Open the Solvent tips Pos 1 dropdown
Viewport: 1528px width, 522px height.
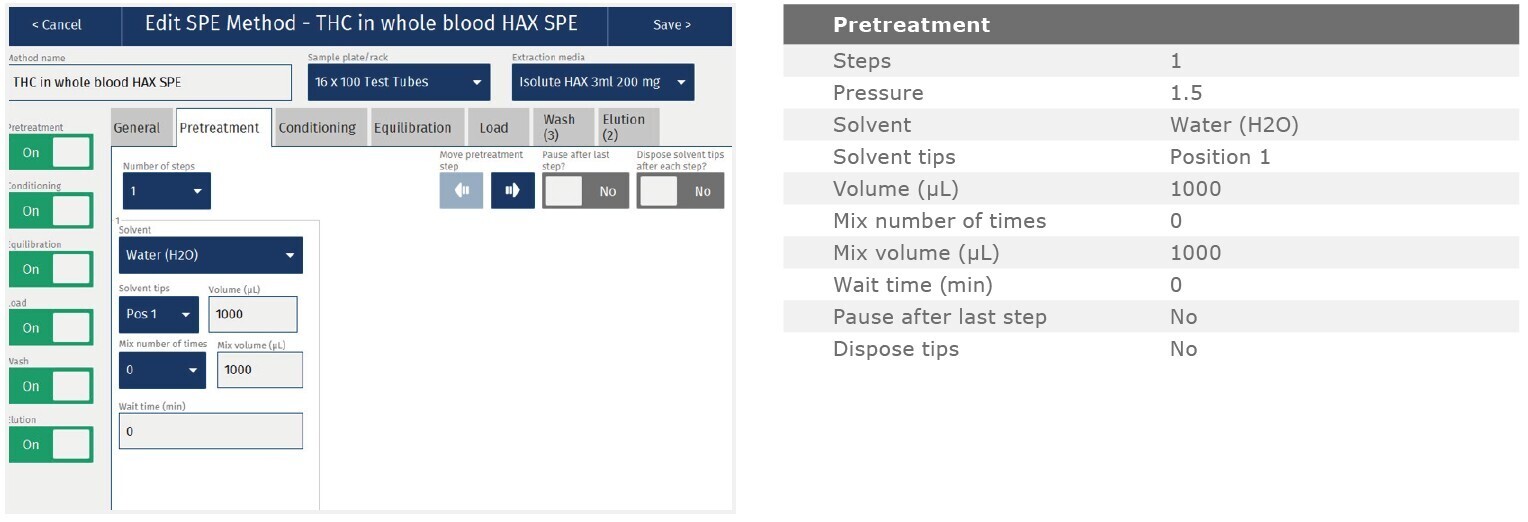(158, 314)
